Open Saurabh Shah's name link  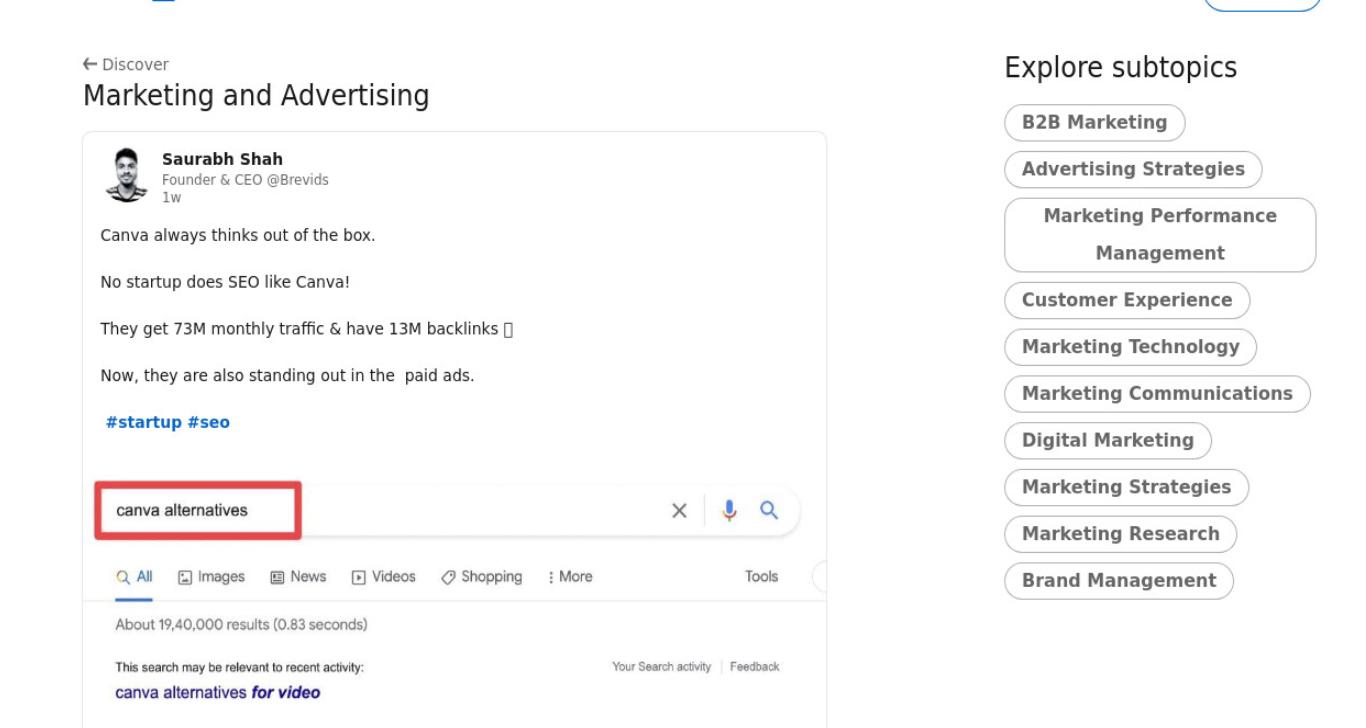coord(222,159)
